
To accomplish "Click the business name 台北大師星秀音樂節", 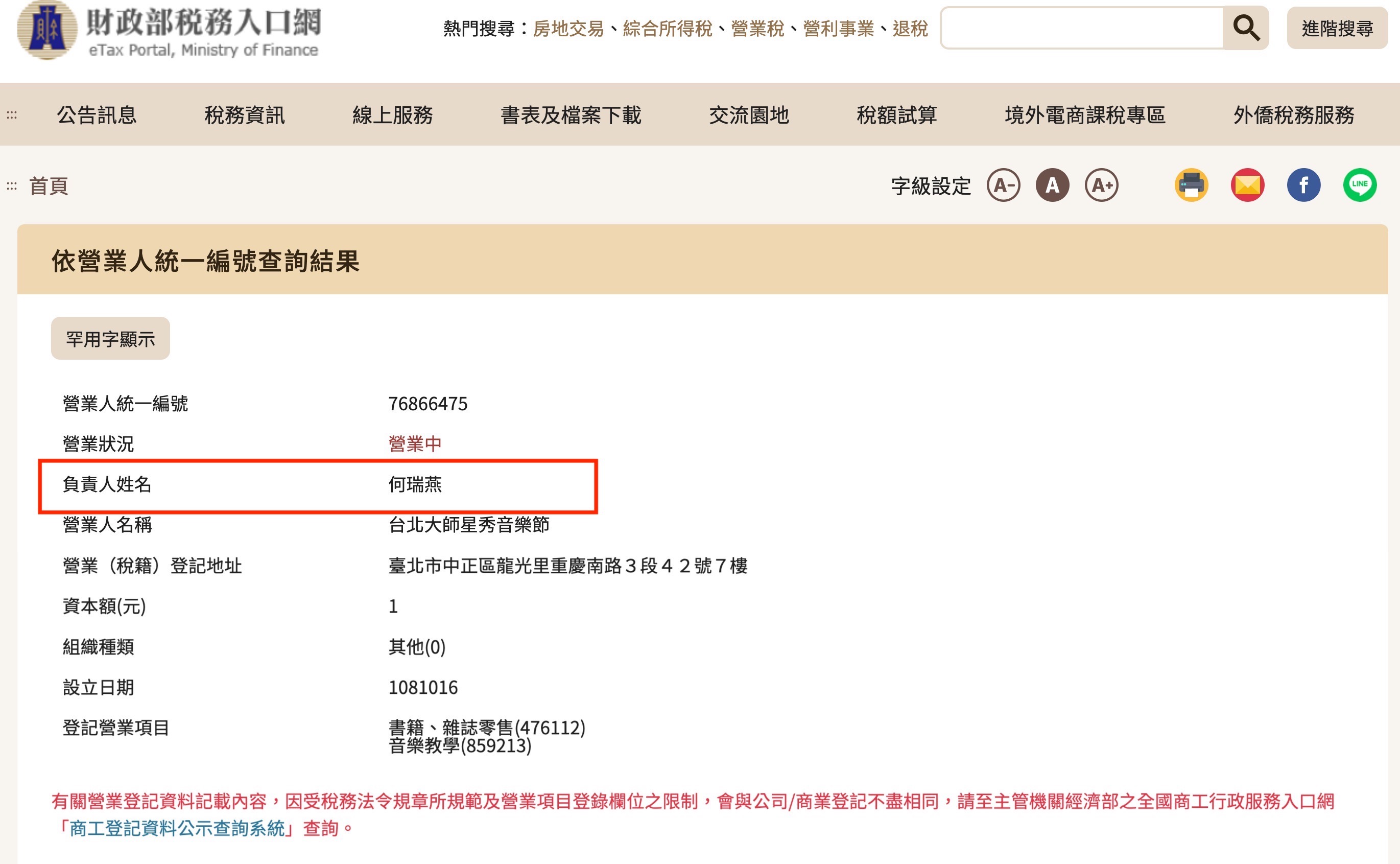I will (x=469, y=524).
